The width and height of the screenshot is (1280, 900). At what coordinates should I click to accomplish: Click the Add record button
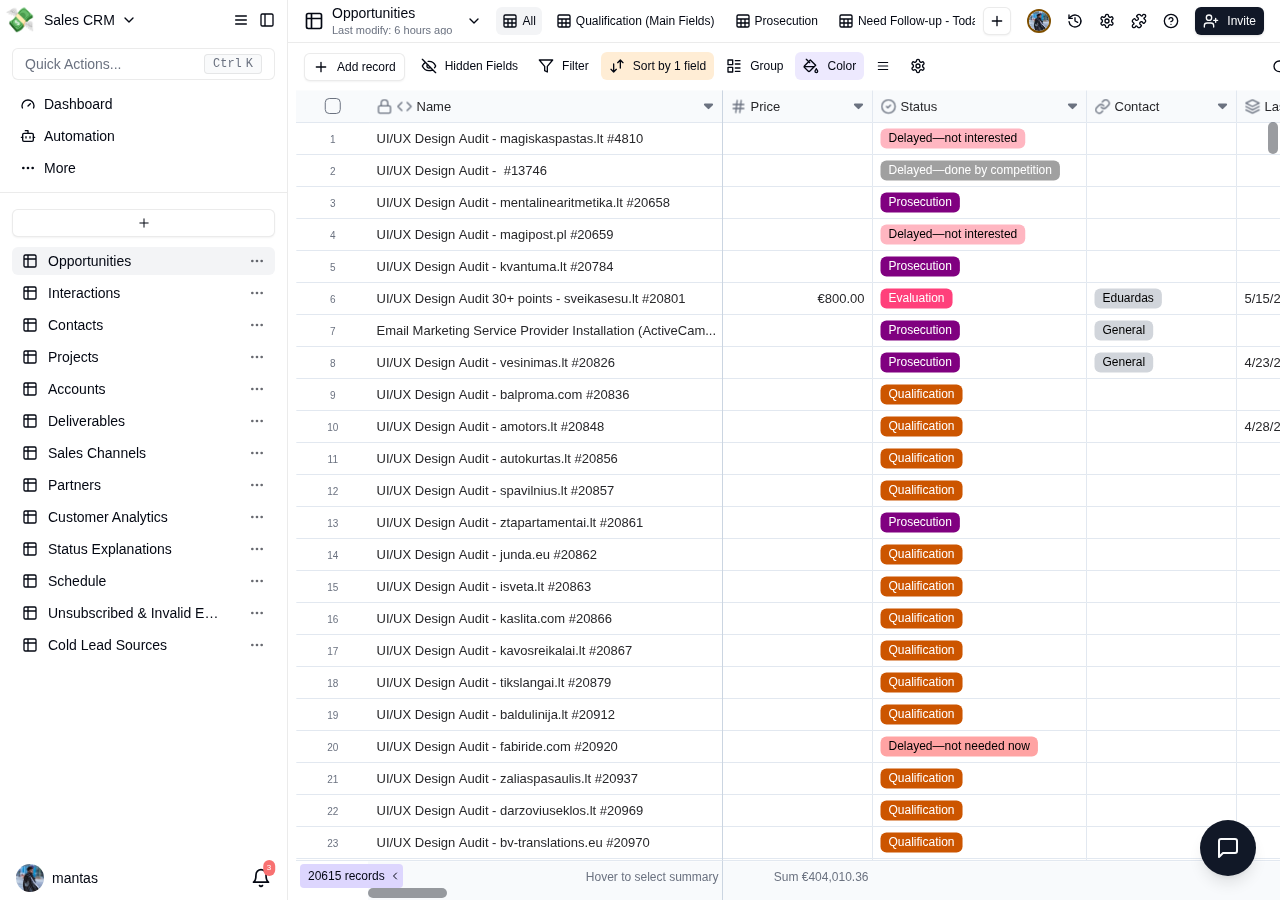(354, 67)
